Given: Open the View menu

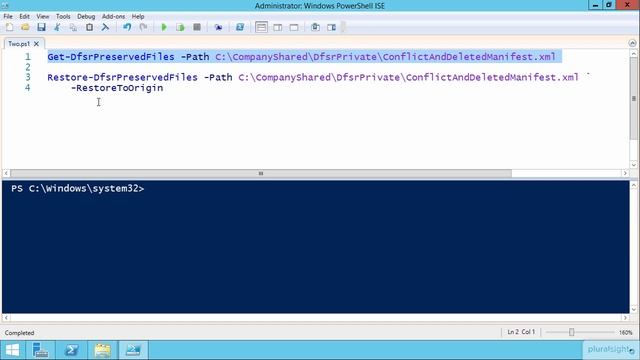Looking at the screenshot, I should click(x=42, y=16).
